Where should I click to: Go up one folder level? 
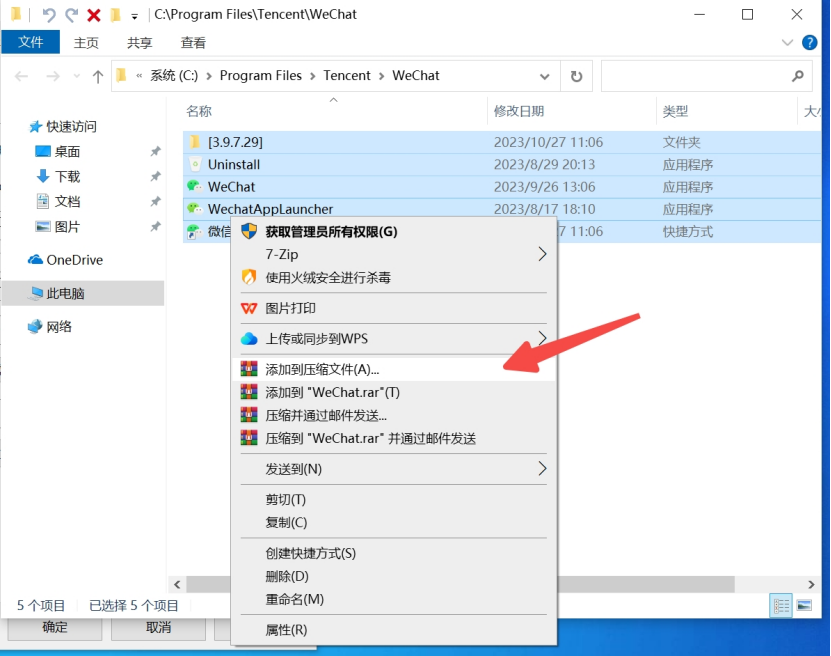pyautogui.click(x=98, y=76)
